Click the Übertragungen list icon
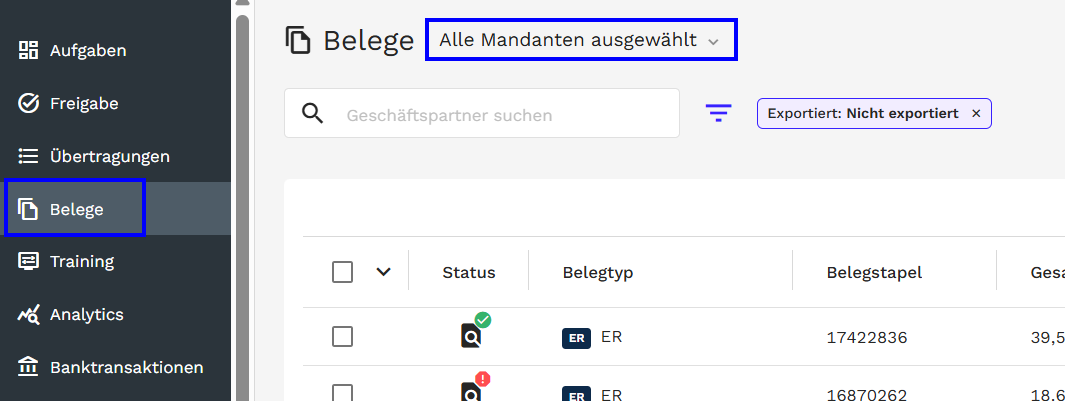This screenshot has height=401, width=1065. [29, 156]
